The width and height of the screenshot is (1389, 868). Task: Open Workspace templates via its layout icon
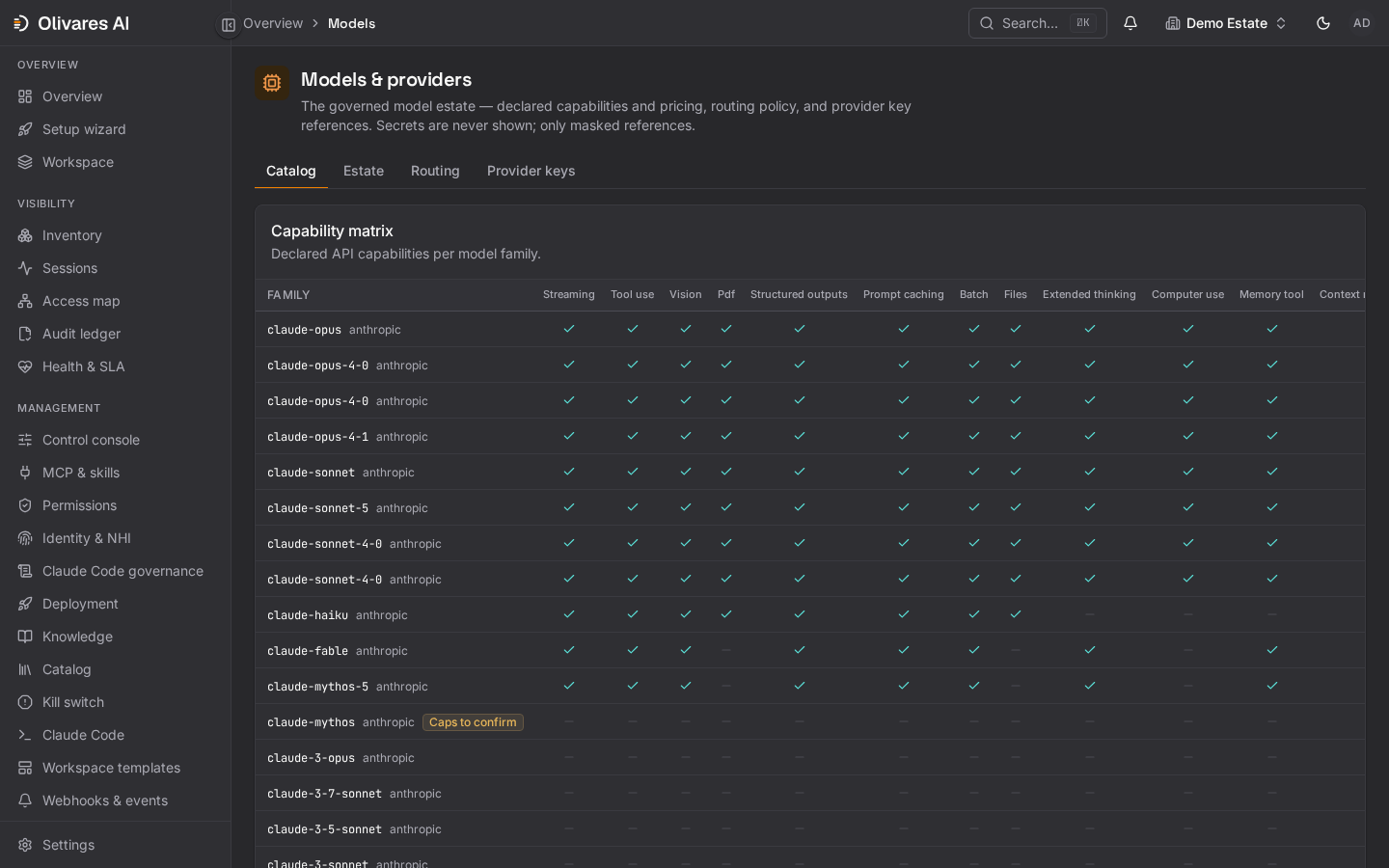coord(25,768)
